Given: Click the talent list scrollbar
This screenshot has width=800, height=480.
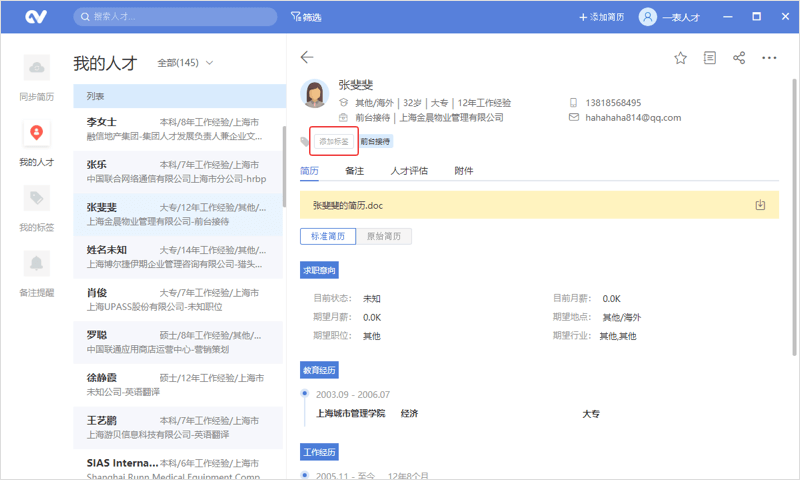Looking at the screenshot, I should coord(284,166).
